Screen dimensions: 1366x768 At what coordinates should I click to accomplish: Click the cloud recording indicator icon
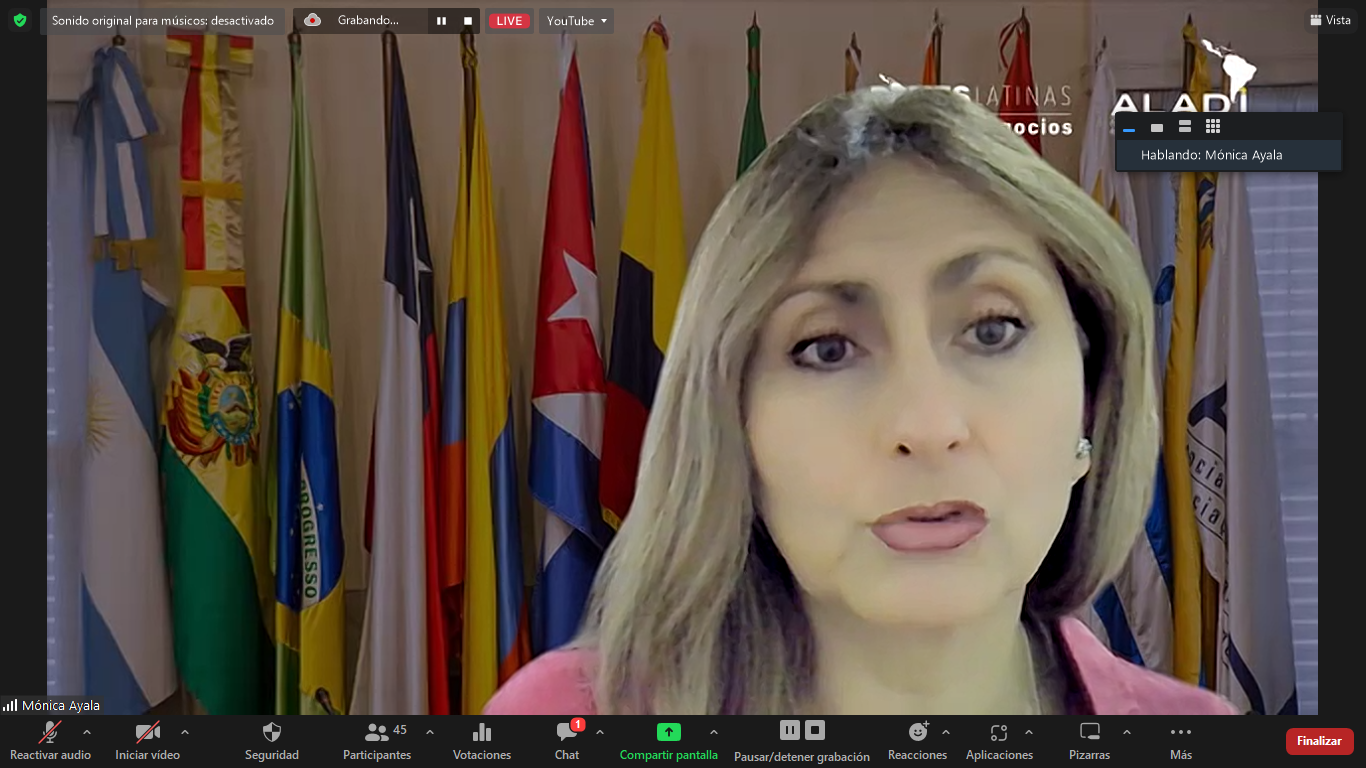pyautogui.click(x=313, y=20)
